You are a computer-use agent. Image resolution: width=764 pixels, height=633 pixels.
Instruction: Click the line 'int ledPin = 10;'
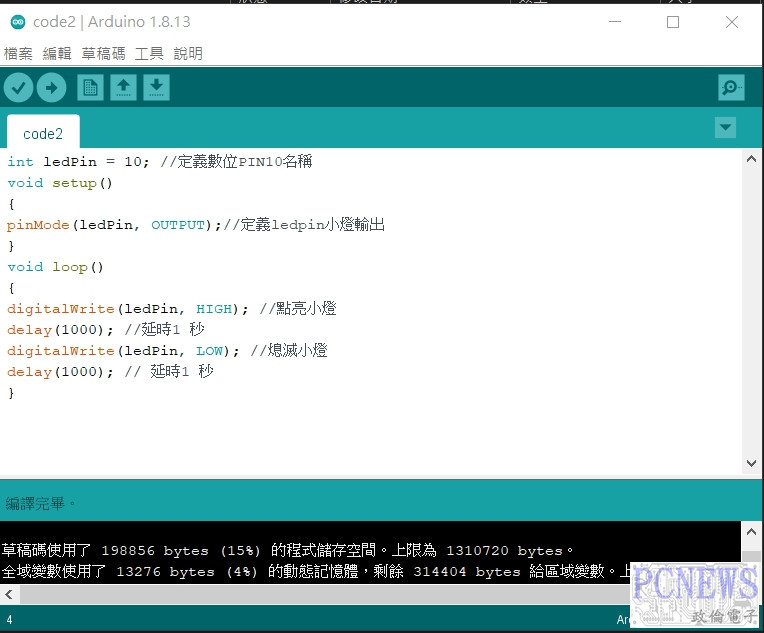(x=78, y=162)
